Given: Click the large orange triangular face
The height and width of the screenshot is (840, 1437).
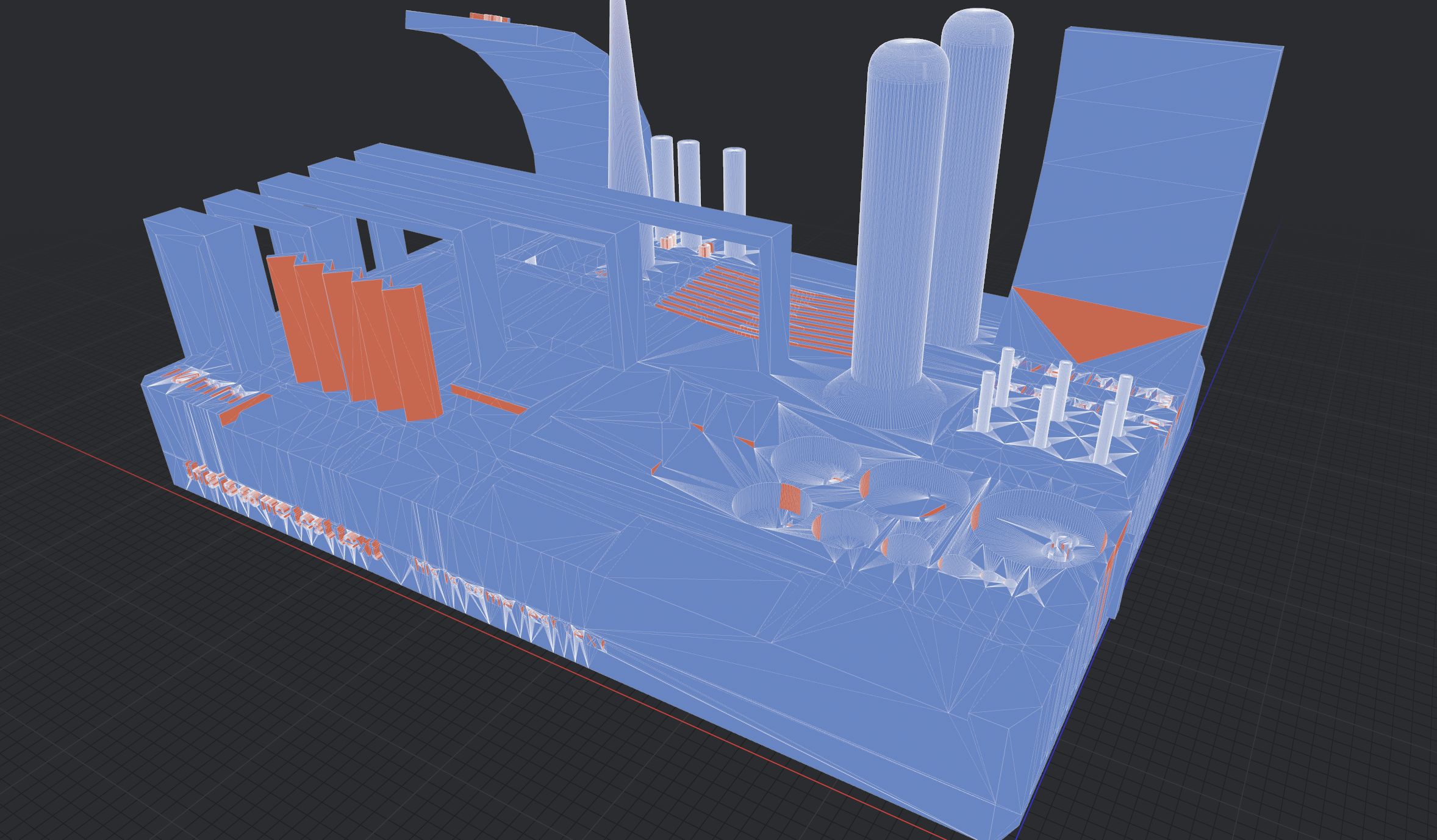Looking at the screenshot, I should pos(1098,326).
